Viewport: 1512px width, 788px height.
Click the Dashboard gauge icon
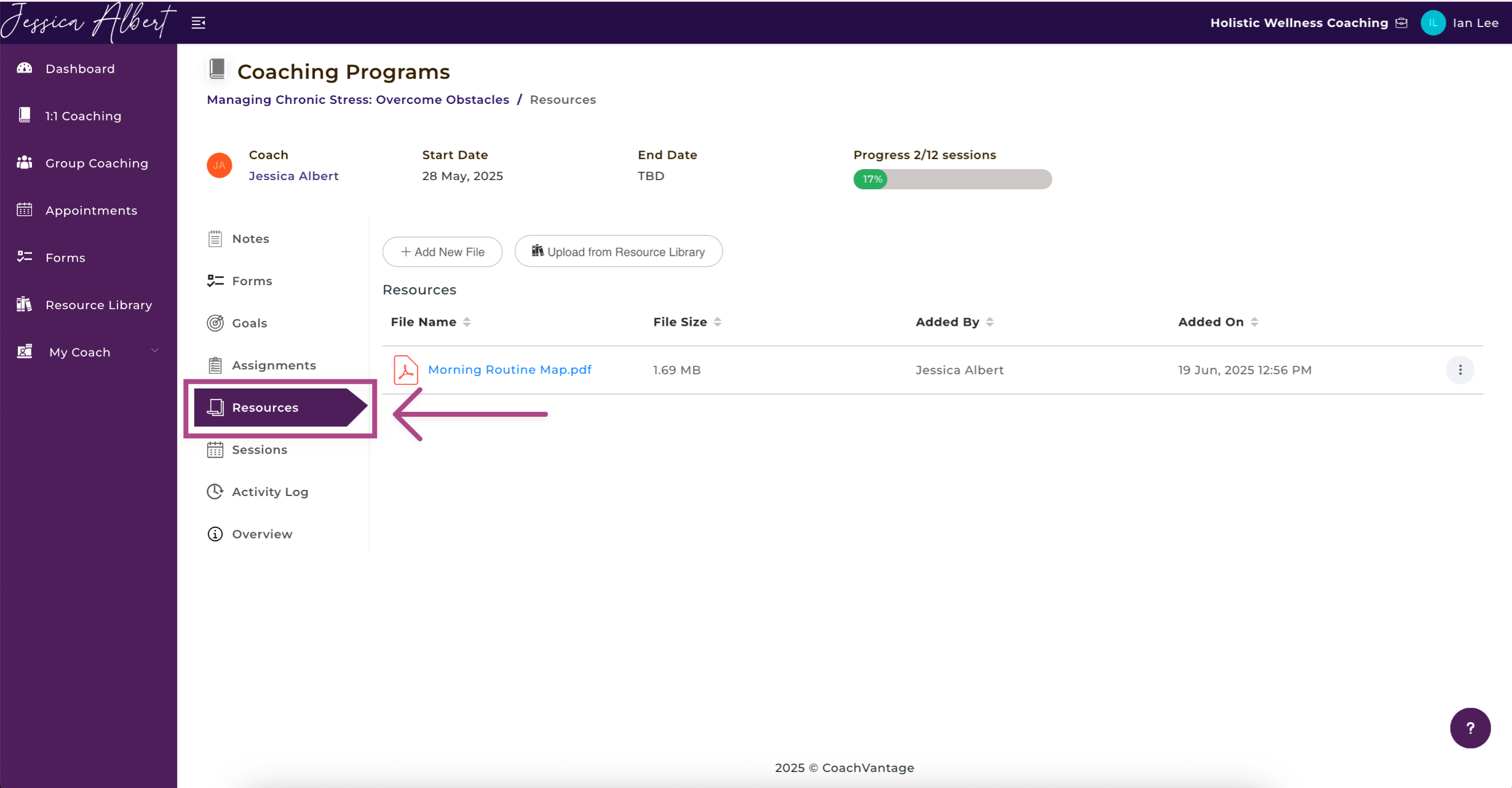[x=25, y=68]
